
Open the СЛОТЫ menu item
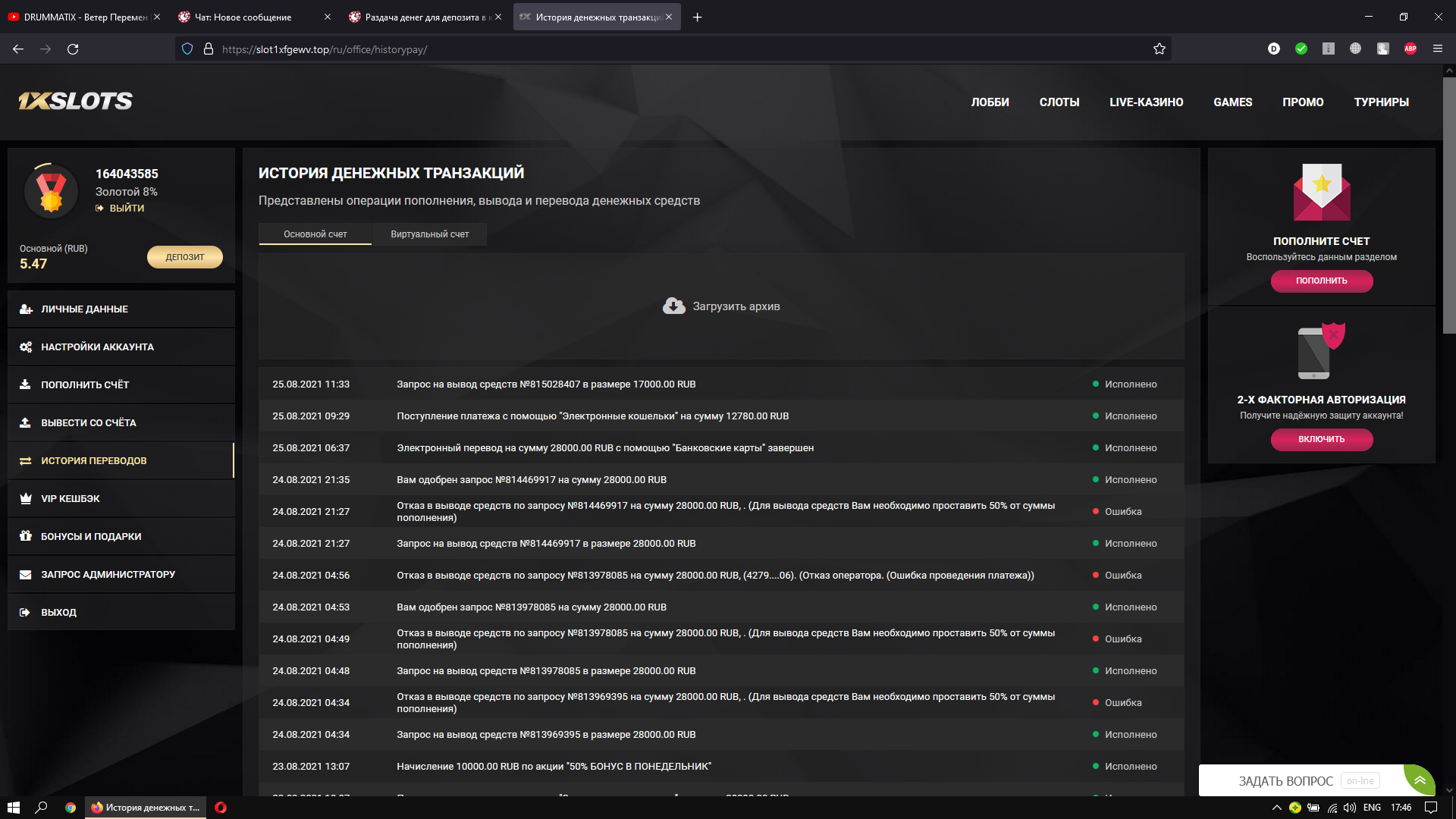[1059, 102]
